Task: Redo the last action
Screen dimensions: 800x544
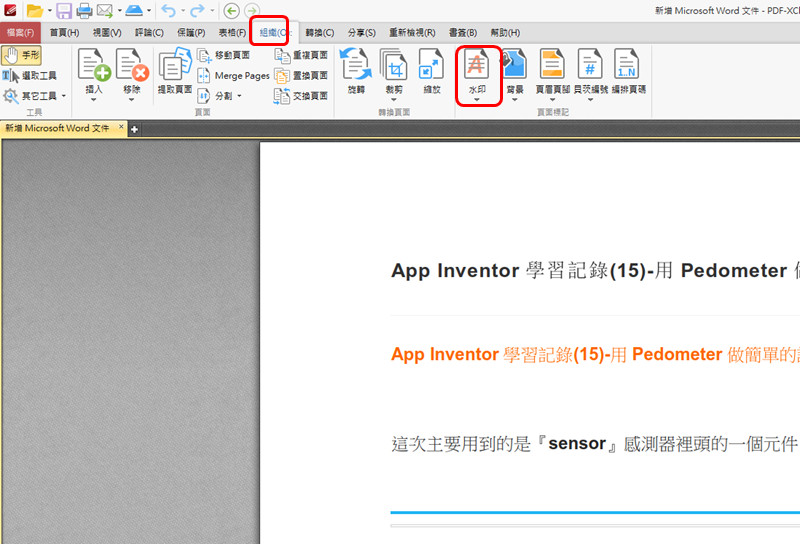Action: (197, 10)
